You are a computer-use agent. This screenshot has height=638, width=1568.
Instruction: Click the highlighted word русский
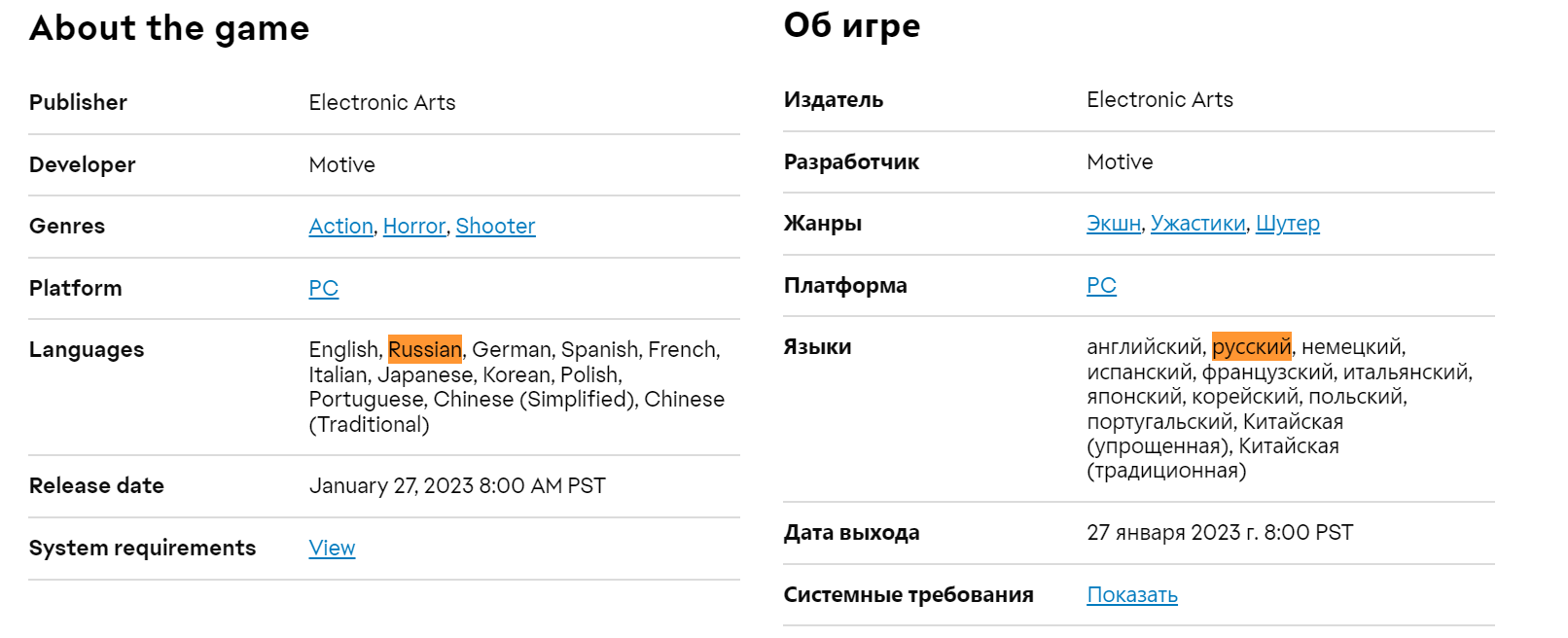click(1251, 347)
